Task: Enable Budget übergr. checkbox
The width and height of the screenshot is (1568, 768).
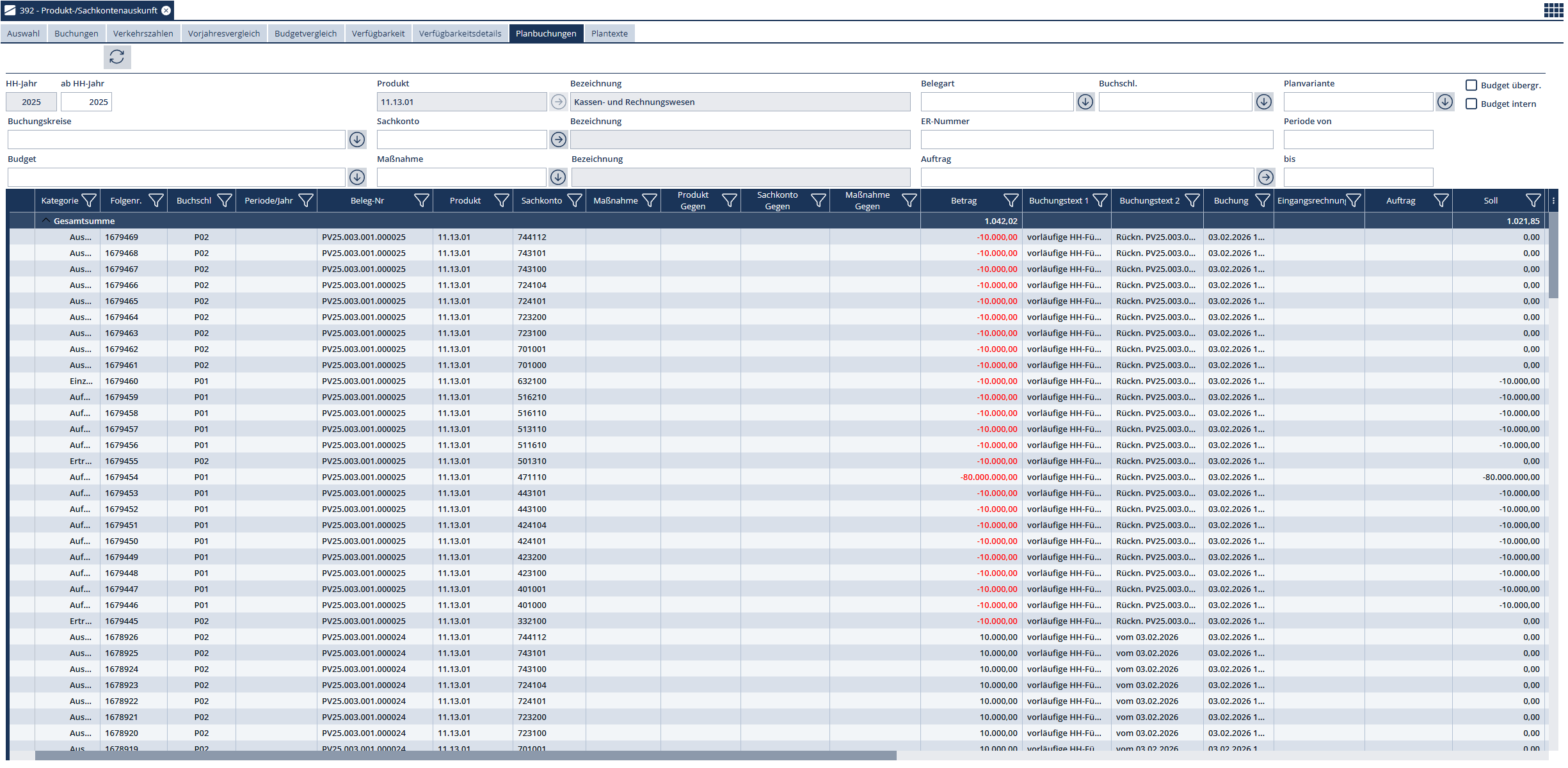Action: [1471, 85]
